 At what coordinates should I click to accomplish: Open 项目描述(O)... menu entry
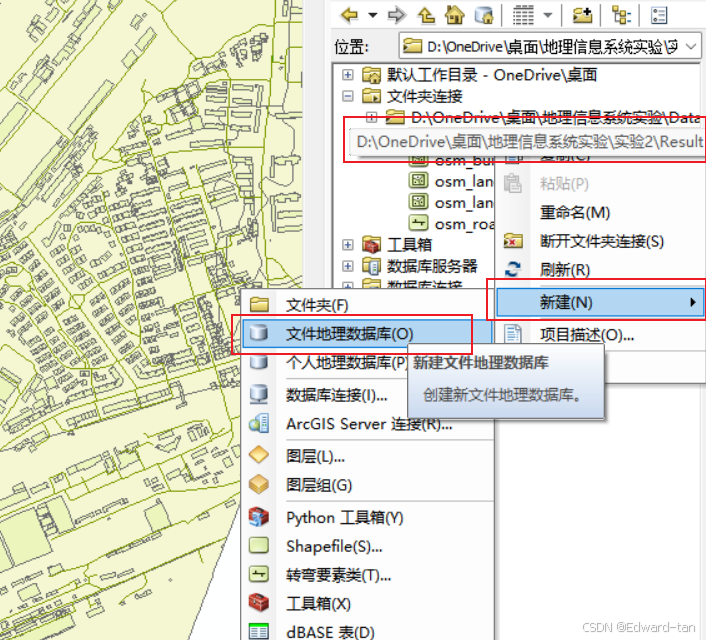[x=587, y=335]
